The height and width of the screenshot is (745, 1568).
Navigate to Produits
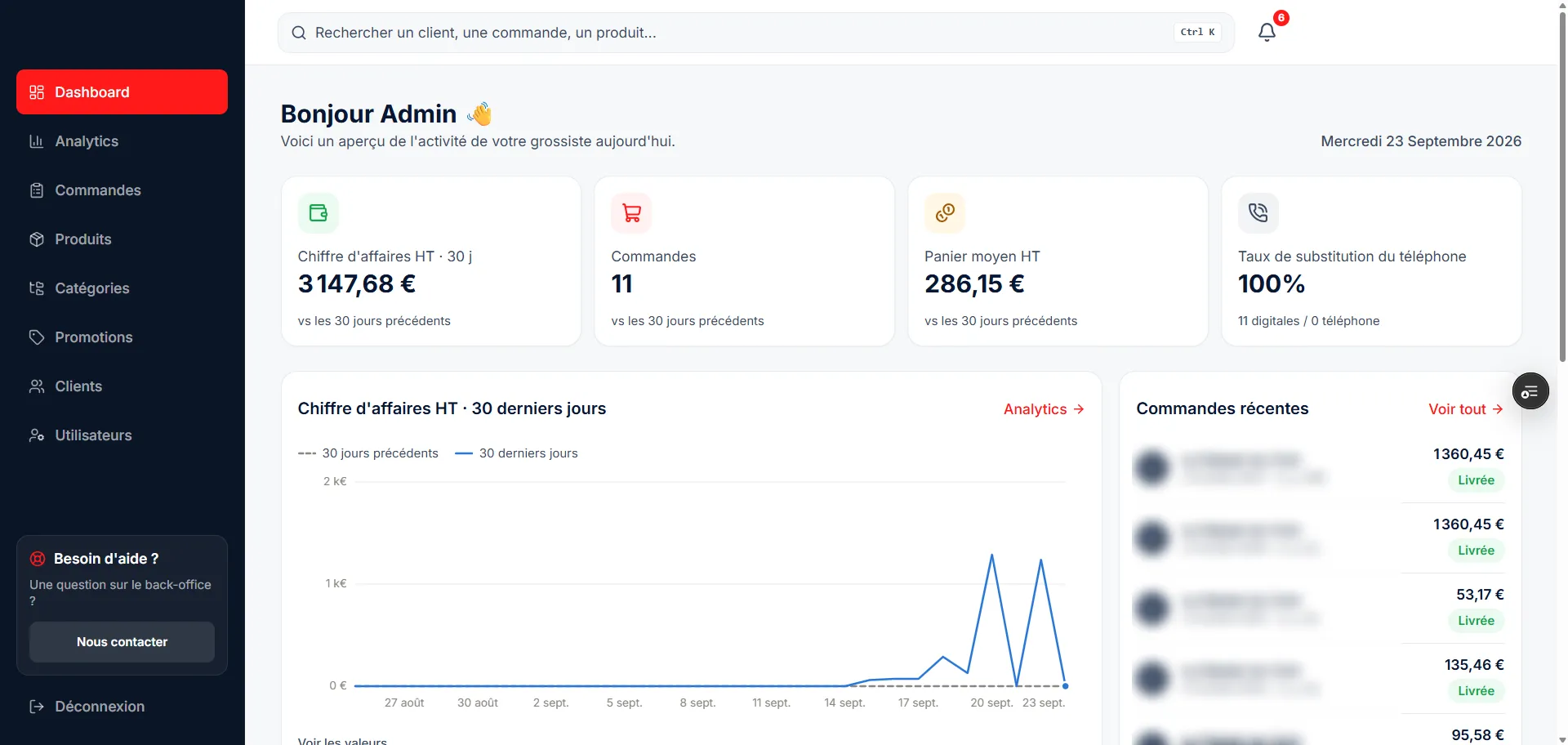[122, 239]
